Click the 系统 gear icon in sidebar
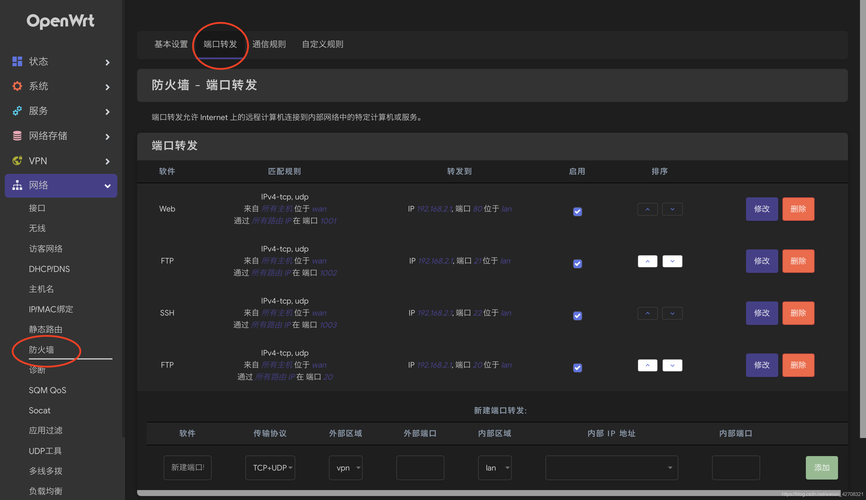Screen dimensions: 866x500 17,86
